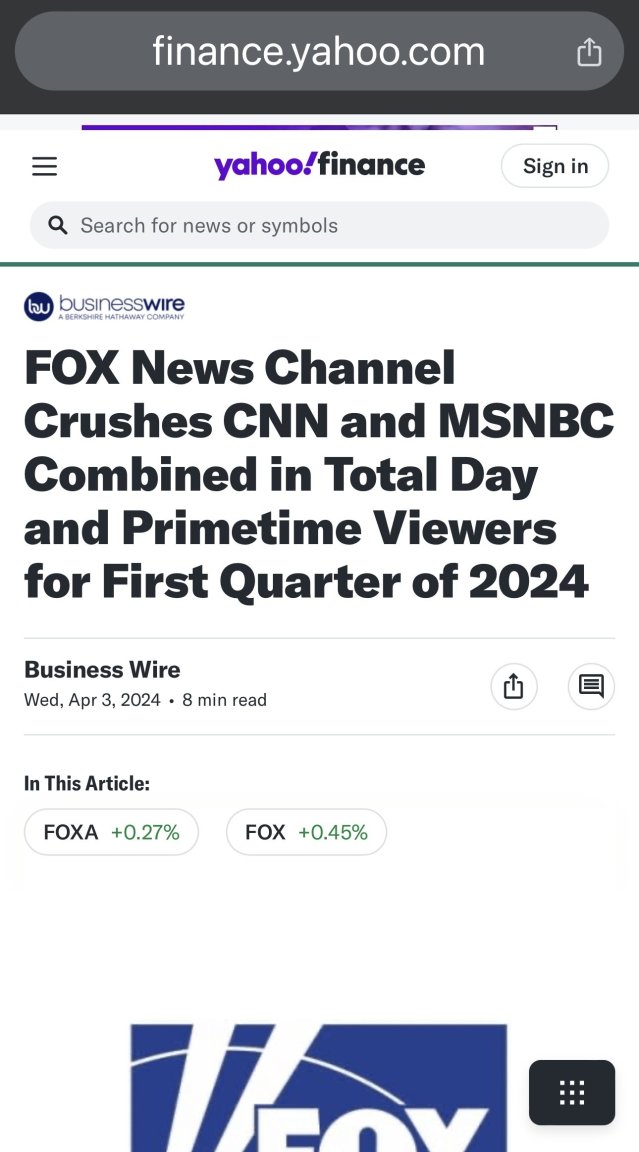Tap the browser share icon in address bar
This screenshot has height=1152, width=639.
[x=589, y=51]
